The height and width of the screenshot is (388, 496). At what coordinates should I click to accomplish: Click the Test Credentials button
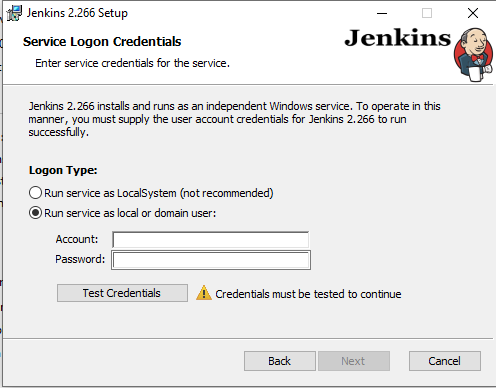pyautogui.click(x=122, y=293)
